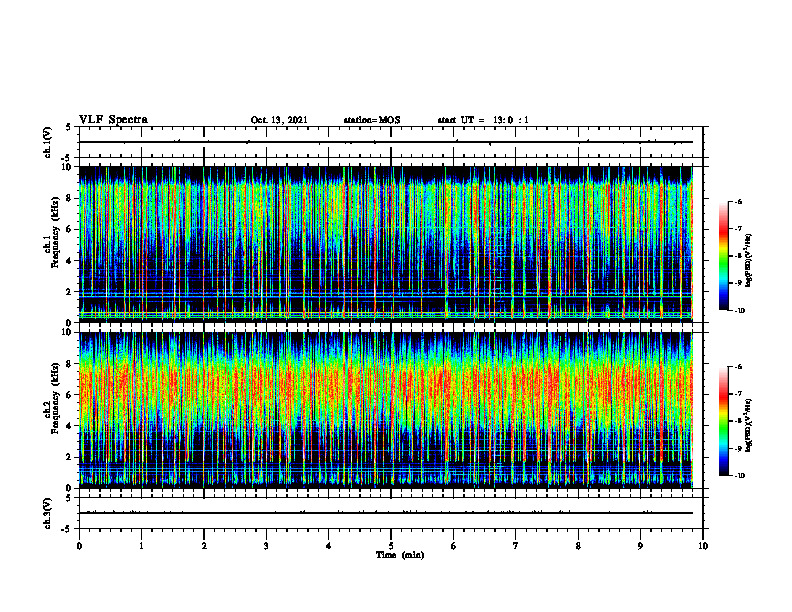Click the ch.1 voltage waveform strip
This screenshot has width=792, height=612.
(x=391, y=142)
